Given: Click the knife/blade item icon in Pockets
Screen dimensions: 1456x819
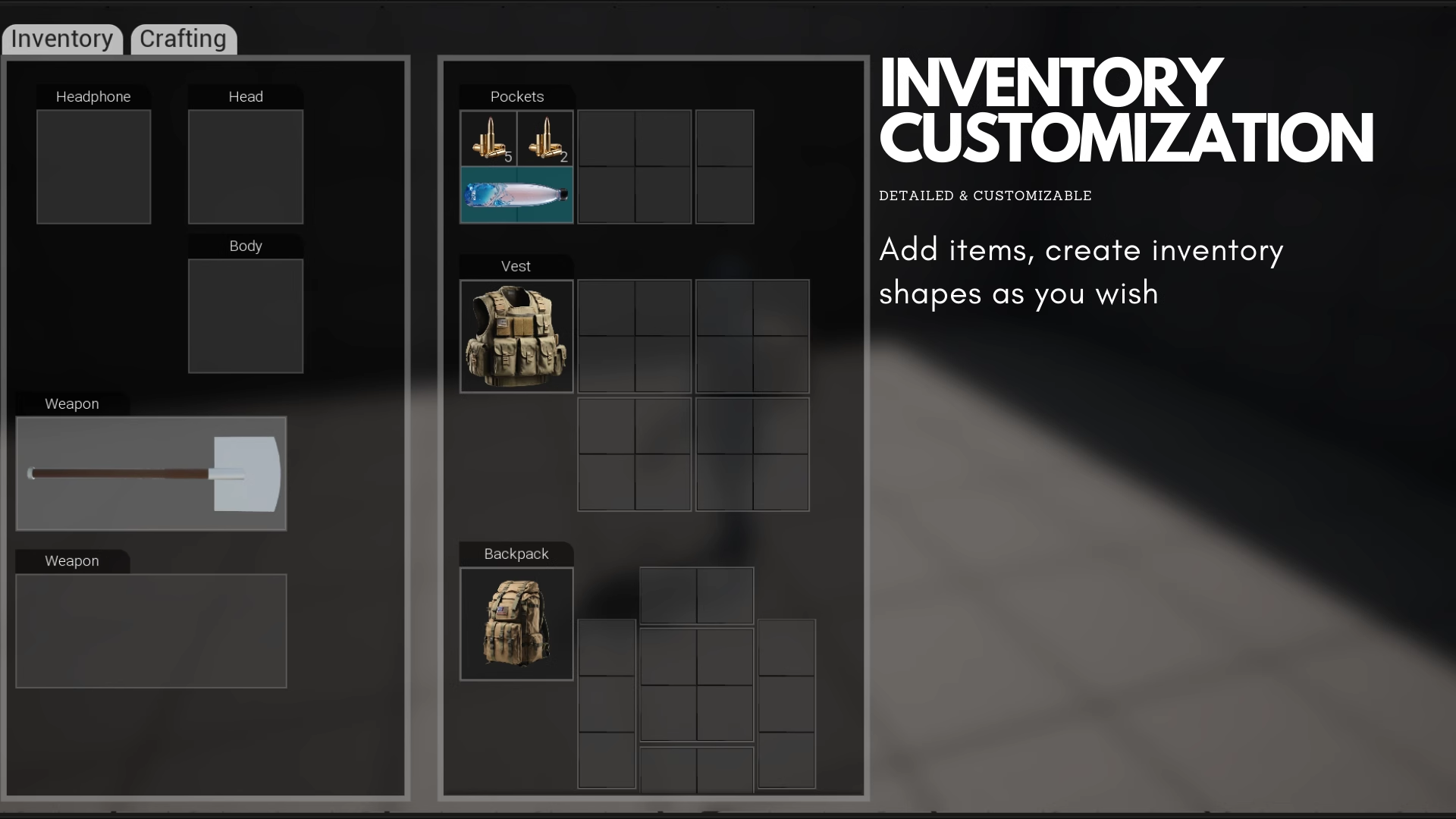Looking at the screenshot, I should (516, 194).
